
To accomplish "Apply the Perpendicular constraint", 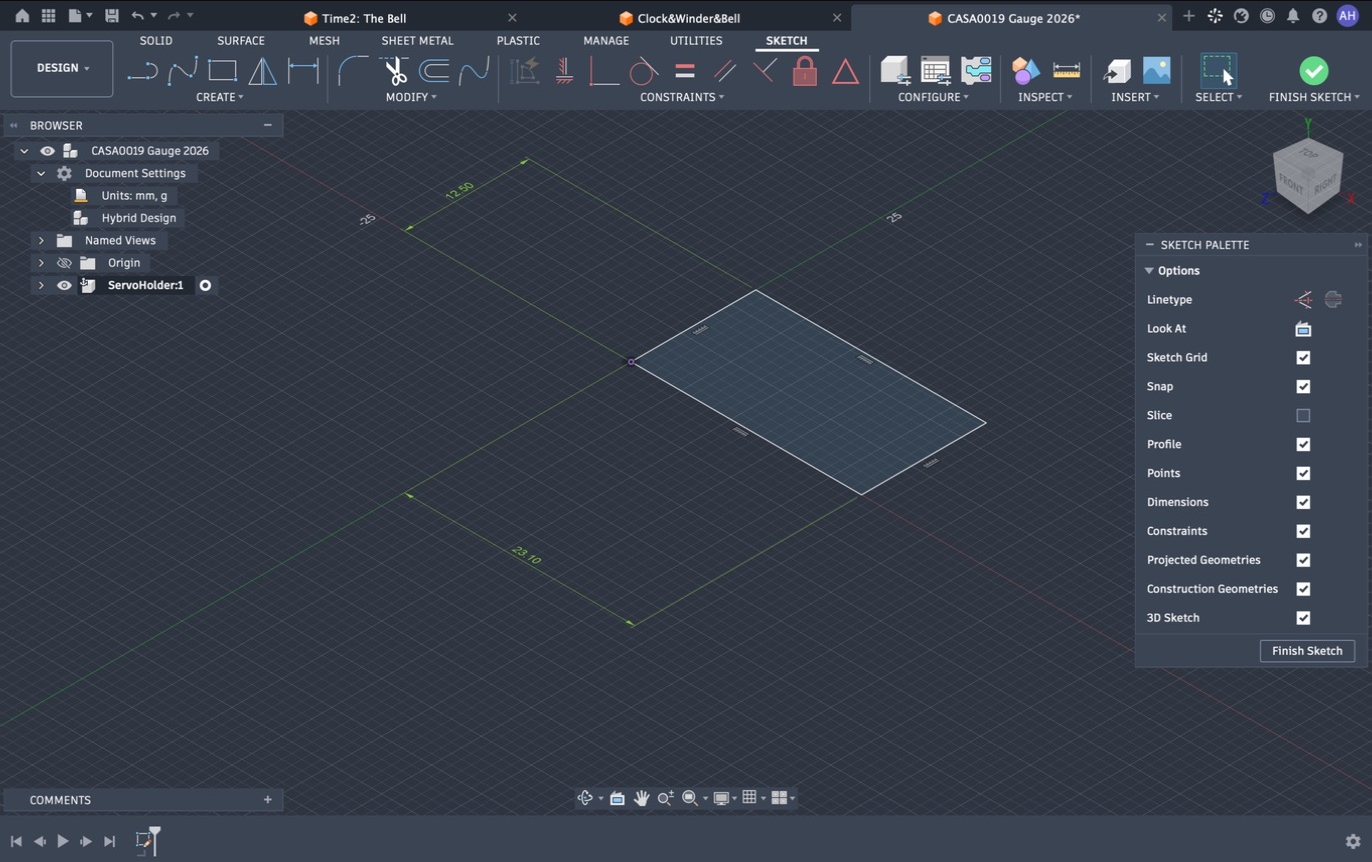I will click(765, 71).
